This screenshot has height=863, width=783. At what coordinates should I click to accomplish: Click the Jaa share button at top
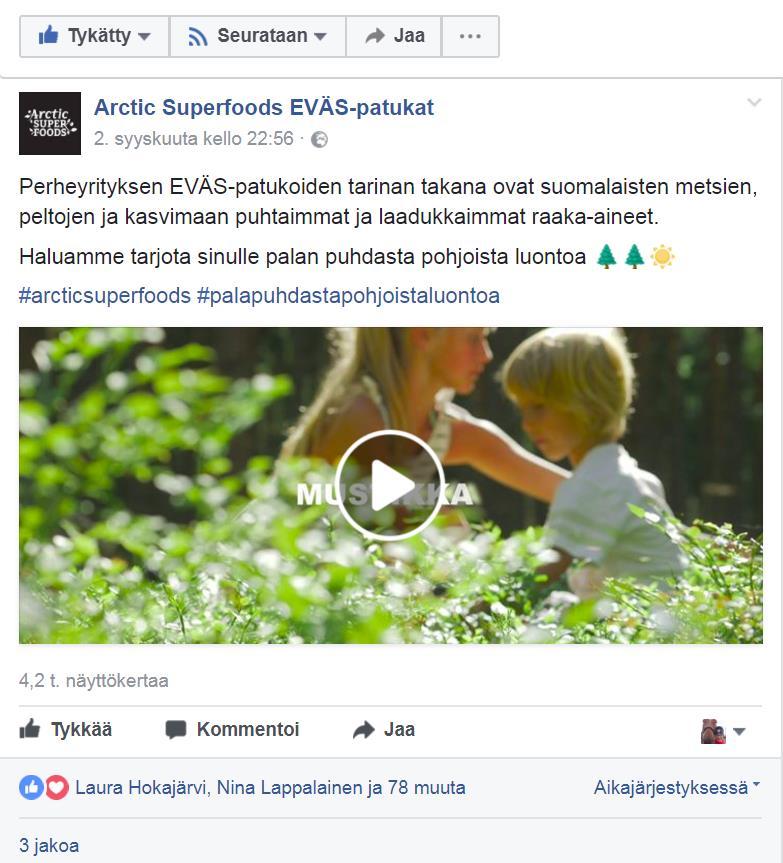(394, 36)
